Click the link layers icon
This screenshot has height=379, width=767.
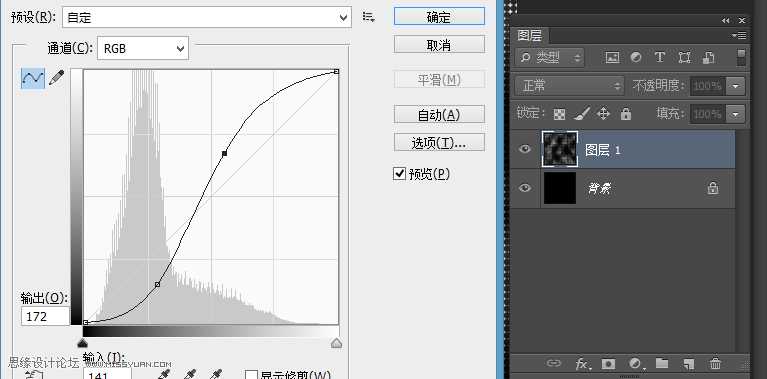pyautogui.click(x=554, y=363)
